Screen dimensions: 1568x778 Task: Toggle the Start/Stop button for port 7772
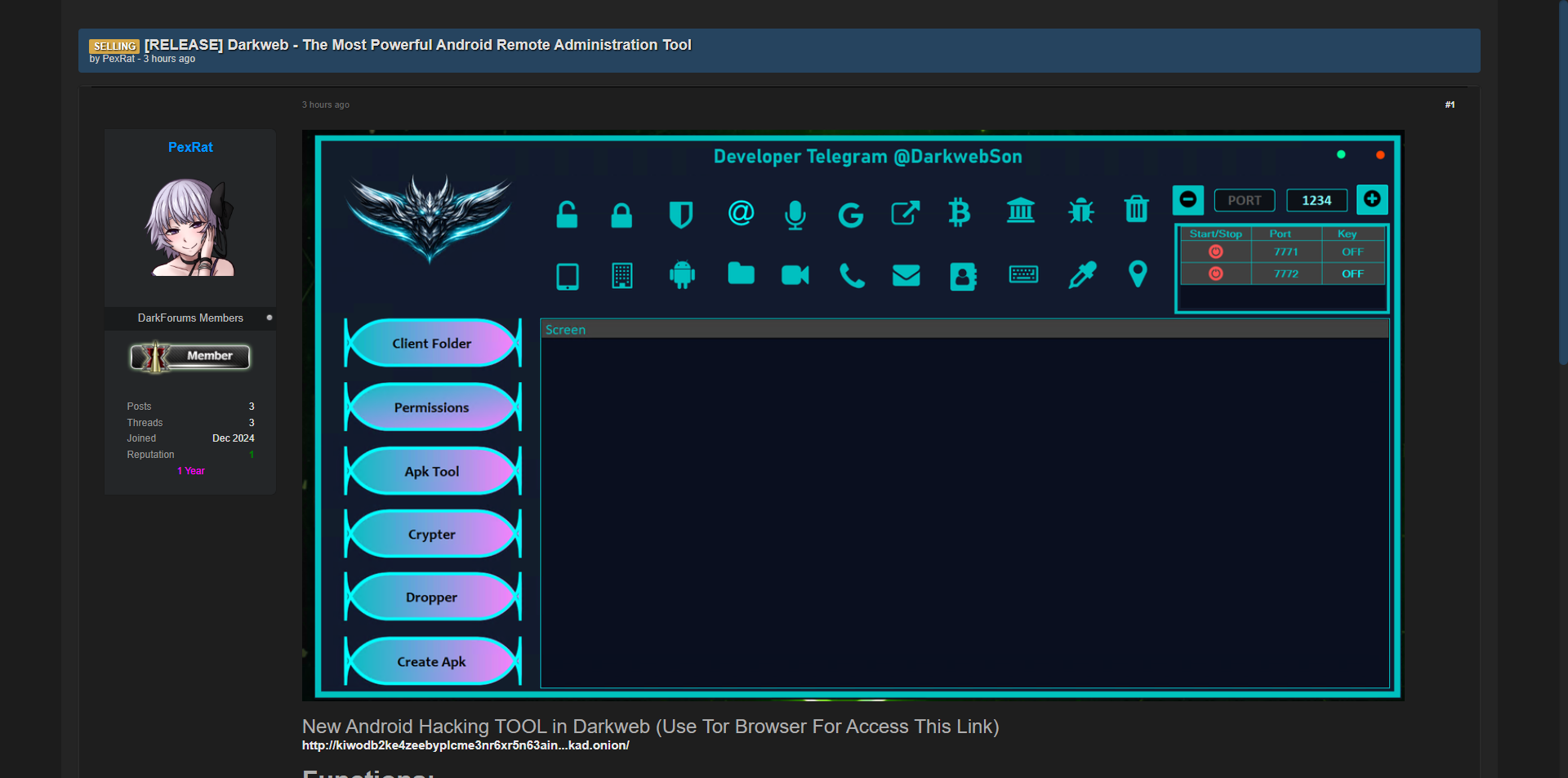click(1215, 273)
